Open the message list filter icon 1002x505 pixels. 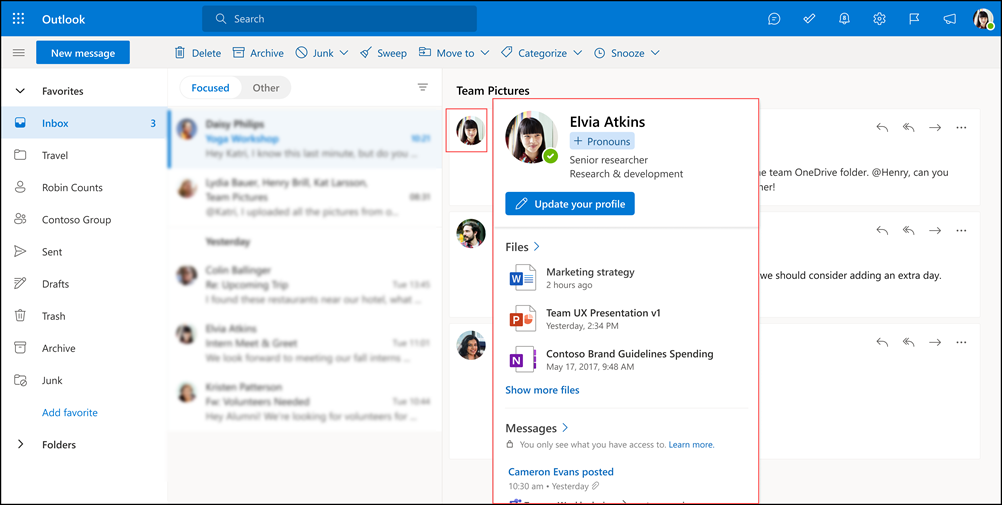422,87
